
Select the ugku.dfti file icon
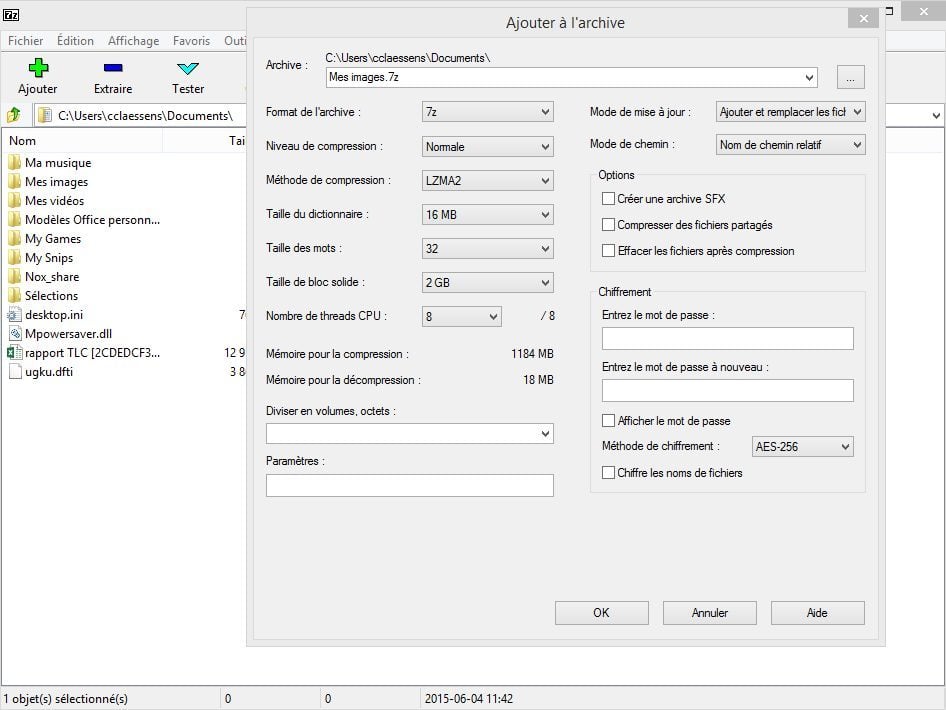coord(15,372)
